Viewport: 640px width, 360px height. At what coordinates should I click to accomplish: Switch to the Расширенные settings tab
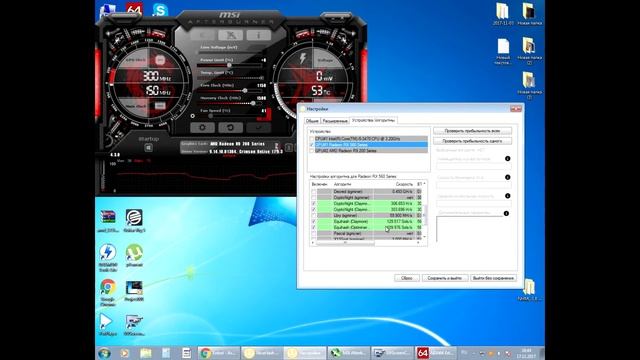click(x=335, y=121)
